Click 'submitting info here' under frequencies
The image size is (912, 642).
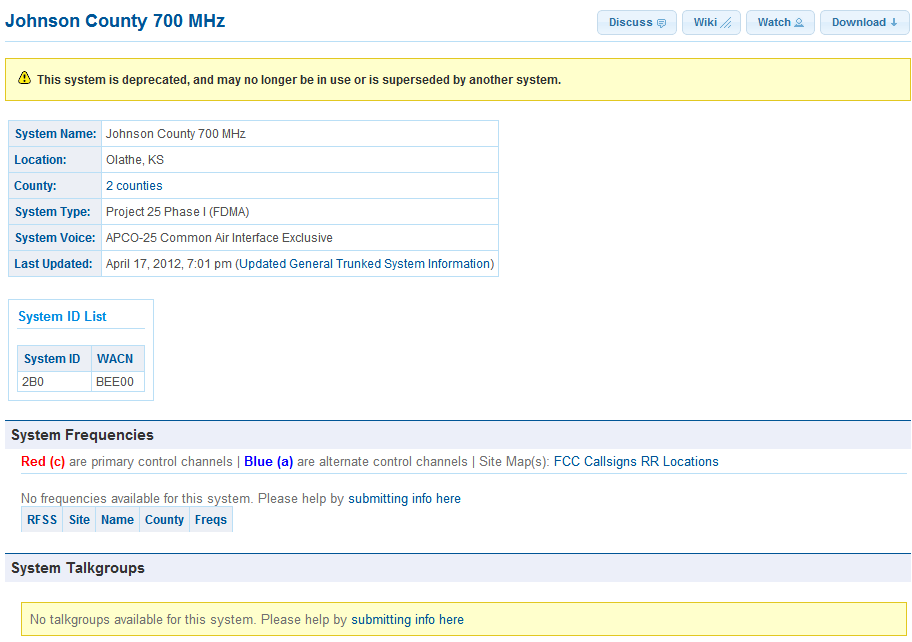click(x=404, y=498)
